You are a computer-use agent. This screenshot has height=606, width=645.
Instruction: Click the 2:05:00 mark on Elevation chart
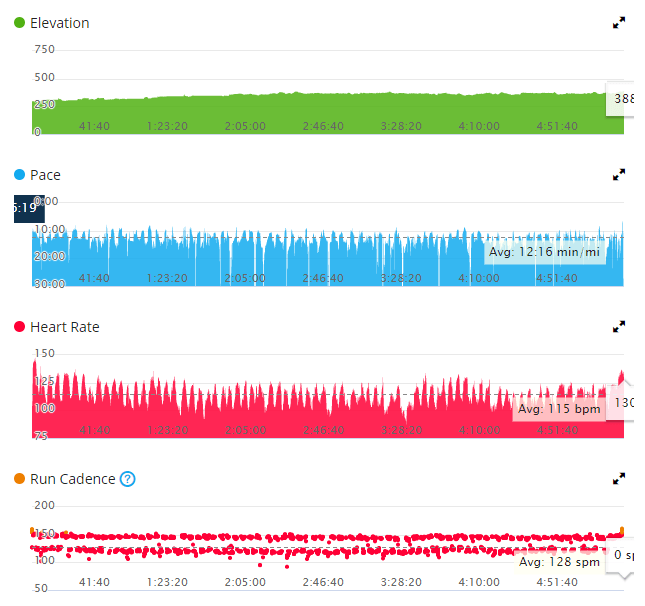(x=244, y=126)
